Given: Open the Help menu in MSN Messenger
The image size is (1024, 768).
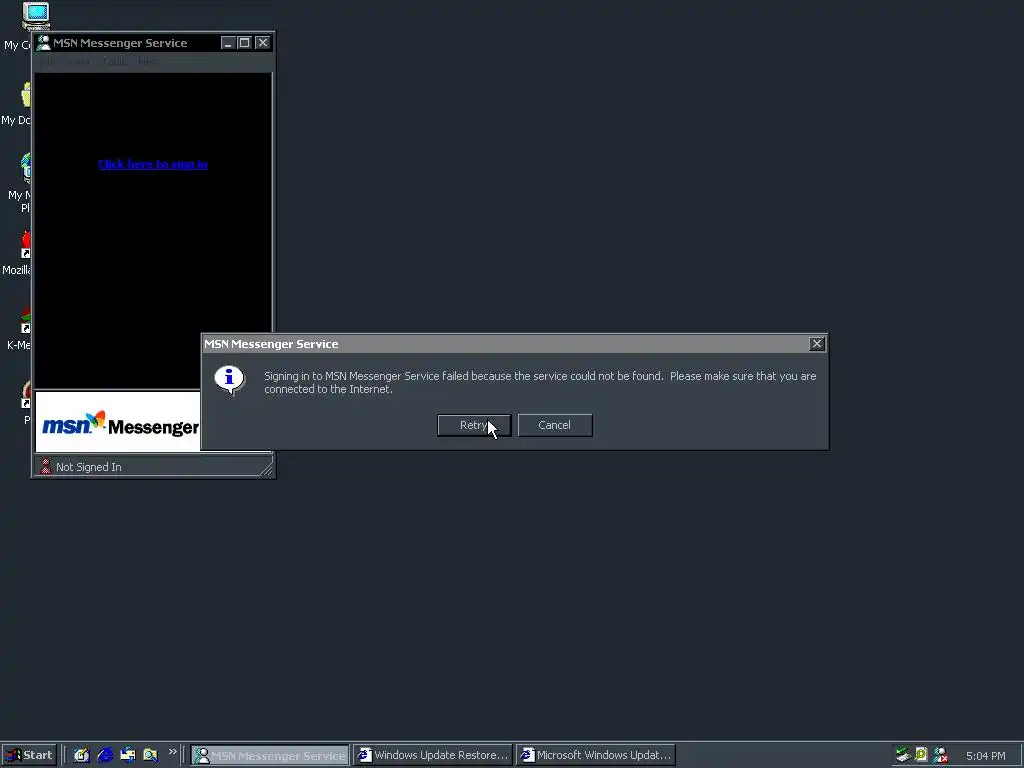Looking at the screenshot, I should click(x=148, y=61).
